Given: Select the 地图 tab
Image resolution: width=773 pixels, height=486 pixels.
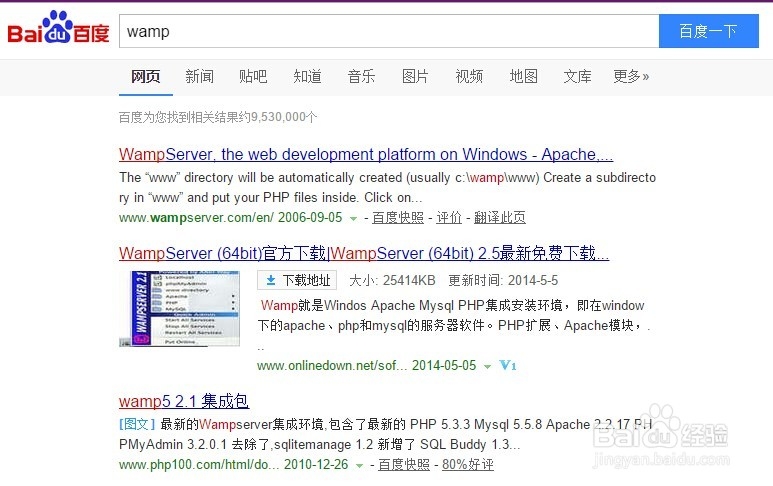Looking at the screenshot, I should coord(523,76).
